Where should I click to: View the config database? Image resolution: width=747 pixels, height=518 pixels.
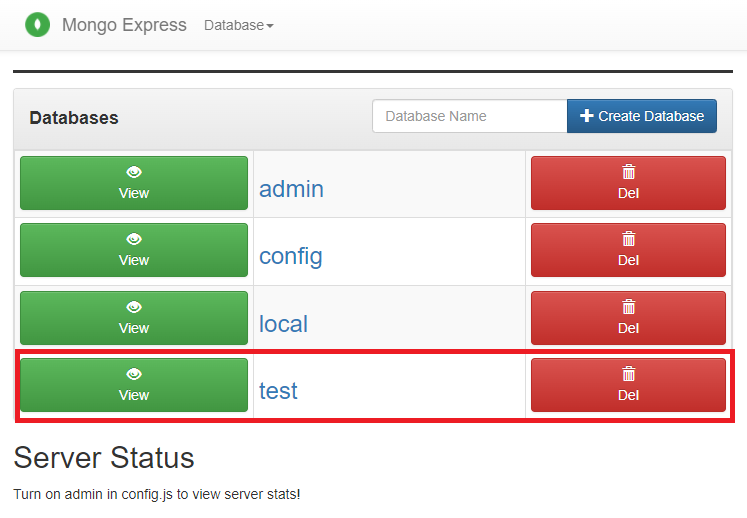point(134,250)
